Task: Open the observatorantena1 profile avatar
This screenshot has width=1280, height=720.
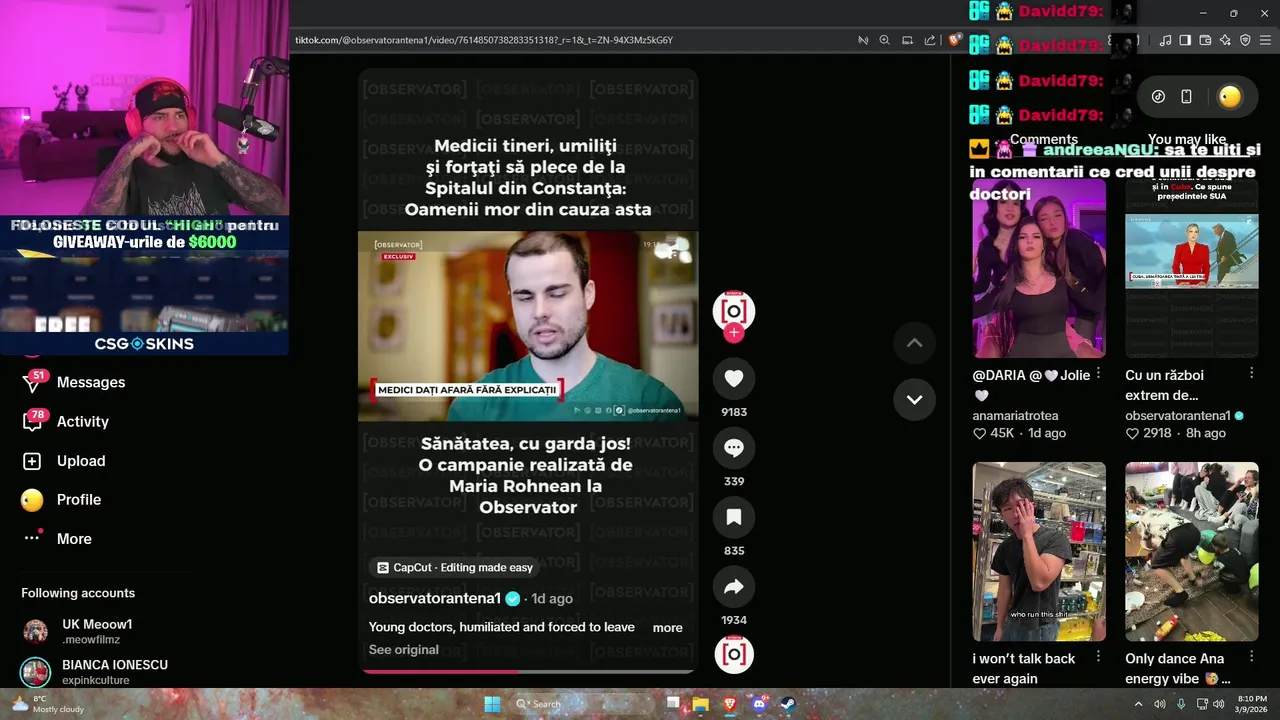Action: click(734, 311)
